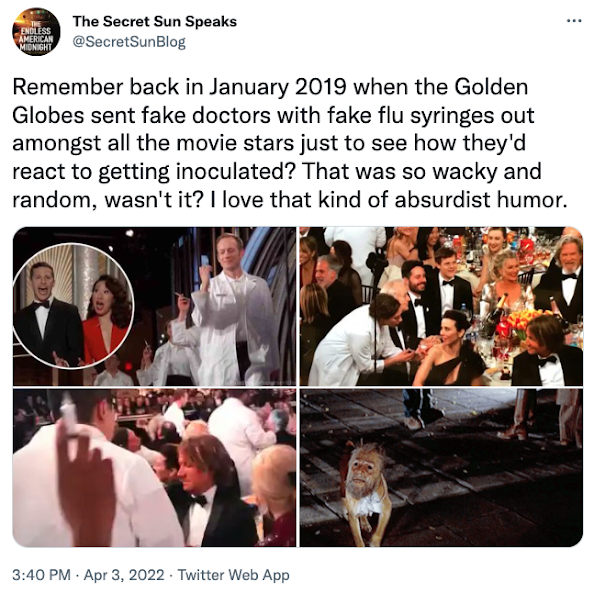Open the @SecretSunBlog handle link
Image resolution: width=594 pixels, height=593 pixels.
pyautogui.click(x=129, y=42)
